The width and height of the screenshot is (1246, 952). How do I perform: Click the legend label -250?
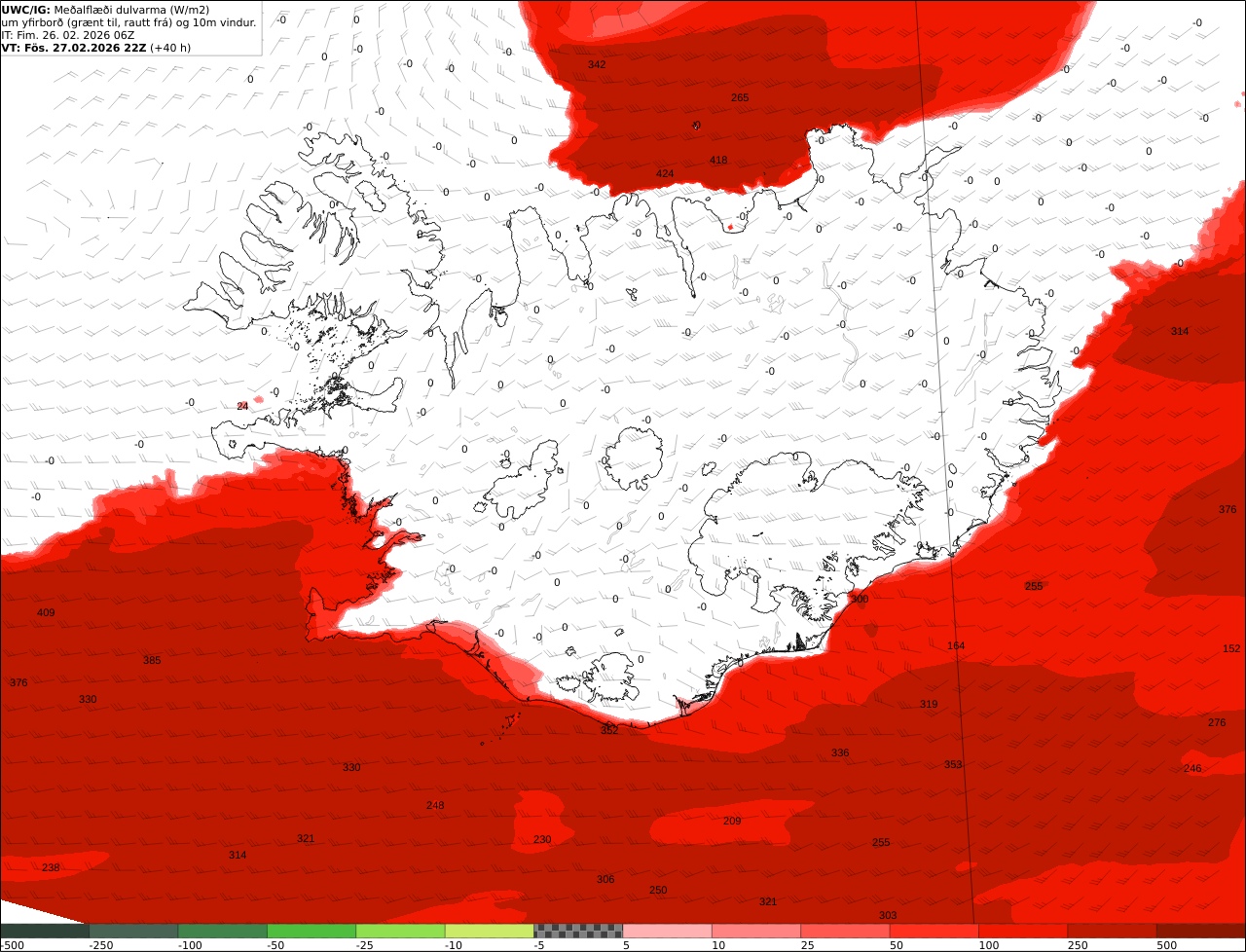[101, 945]
